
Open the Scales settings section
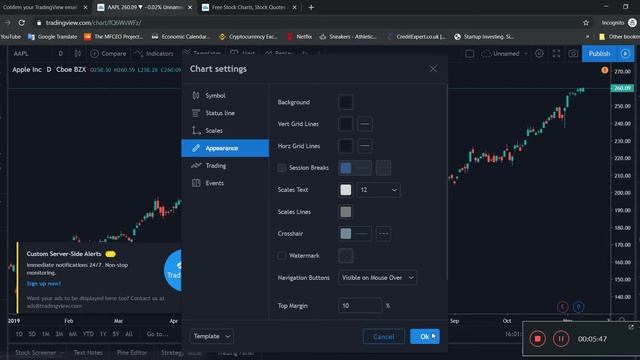click(225, 131)
